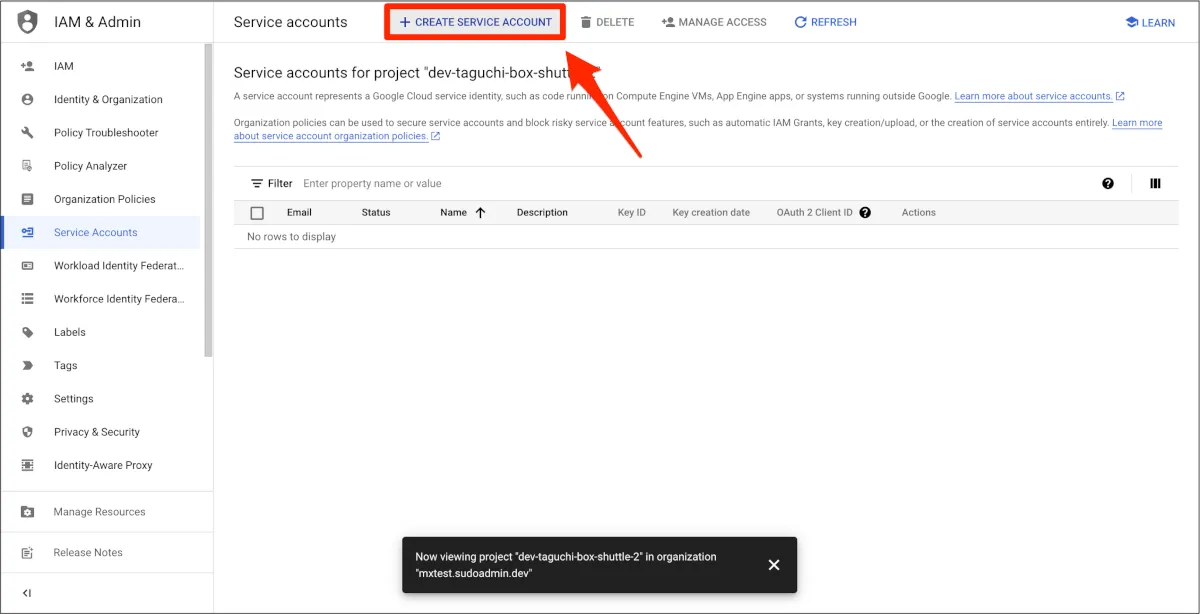
Task: Click the Status column header
Action: click(x=376, y=212)
